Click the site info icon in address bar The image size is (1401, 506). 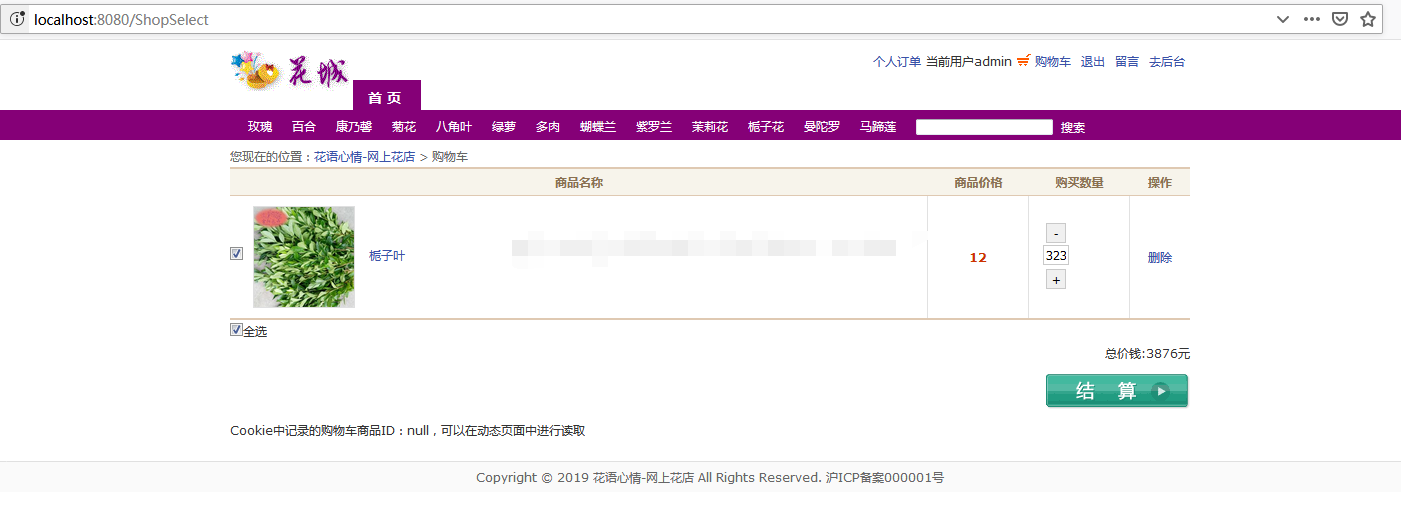pos(17,19)
